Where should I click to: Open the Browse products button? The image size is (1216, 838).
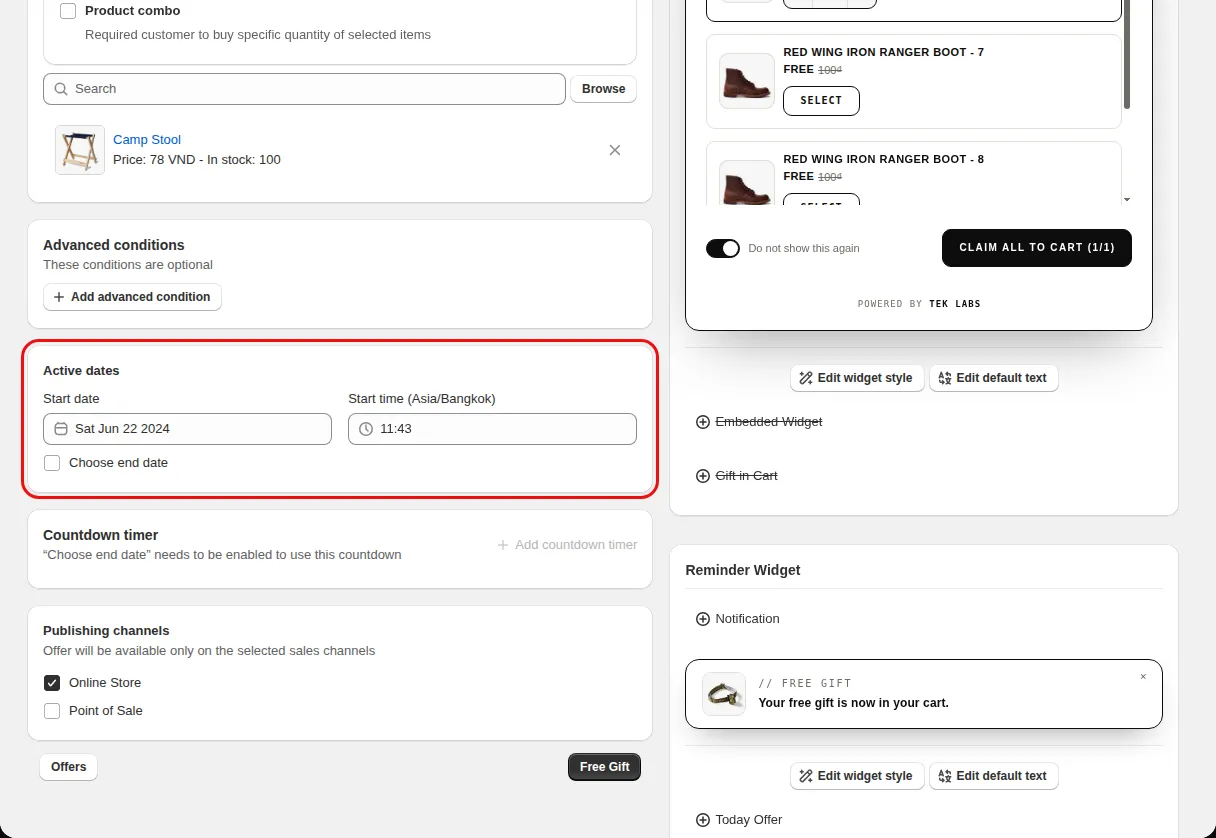(603, 89)
